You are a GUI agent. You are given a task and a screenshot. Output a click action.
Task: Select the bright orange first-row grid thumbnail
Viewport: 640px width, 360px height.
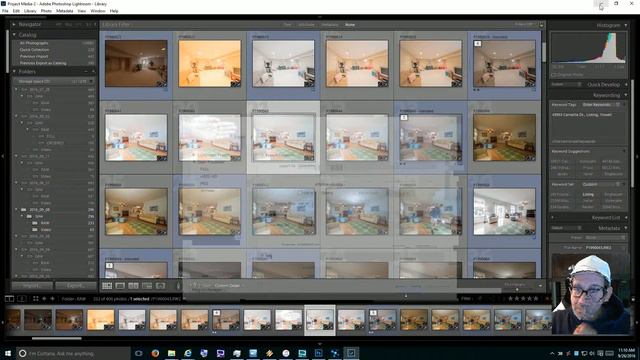209,63
